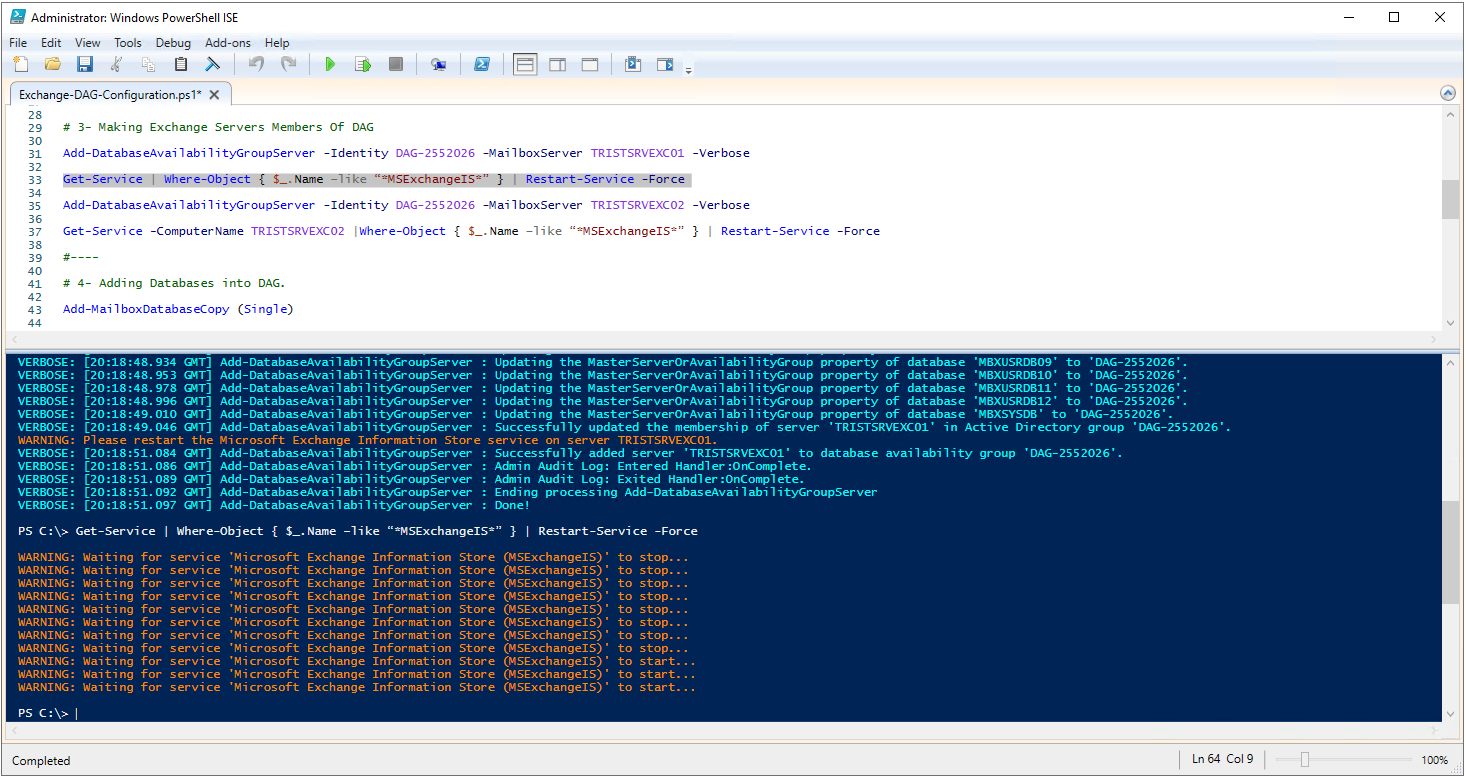The width and height of the screenshot is (1466, 777).
Task: Open the Help menu
Action: point(277,43)
